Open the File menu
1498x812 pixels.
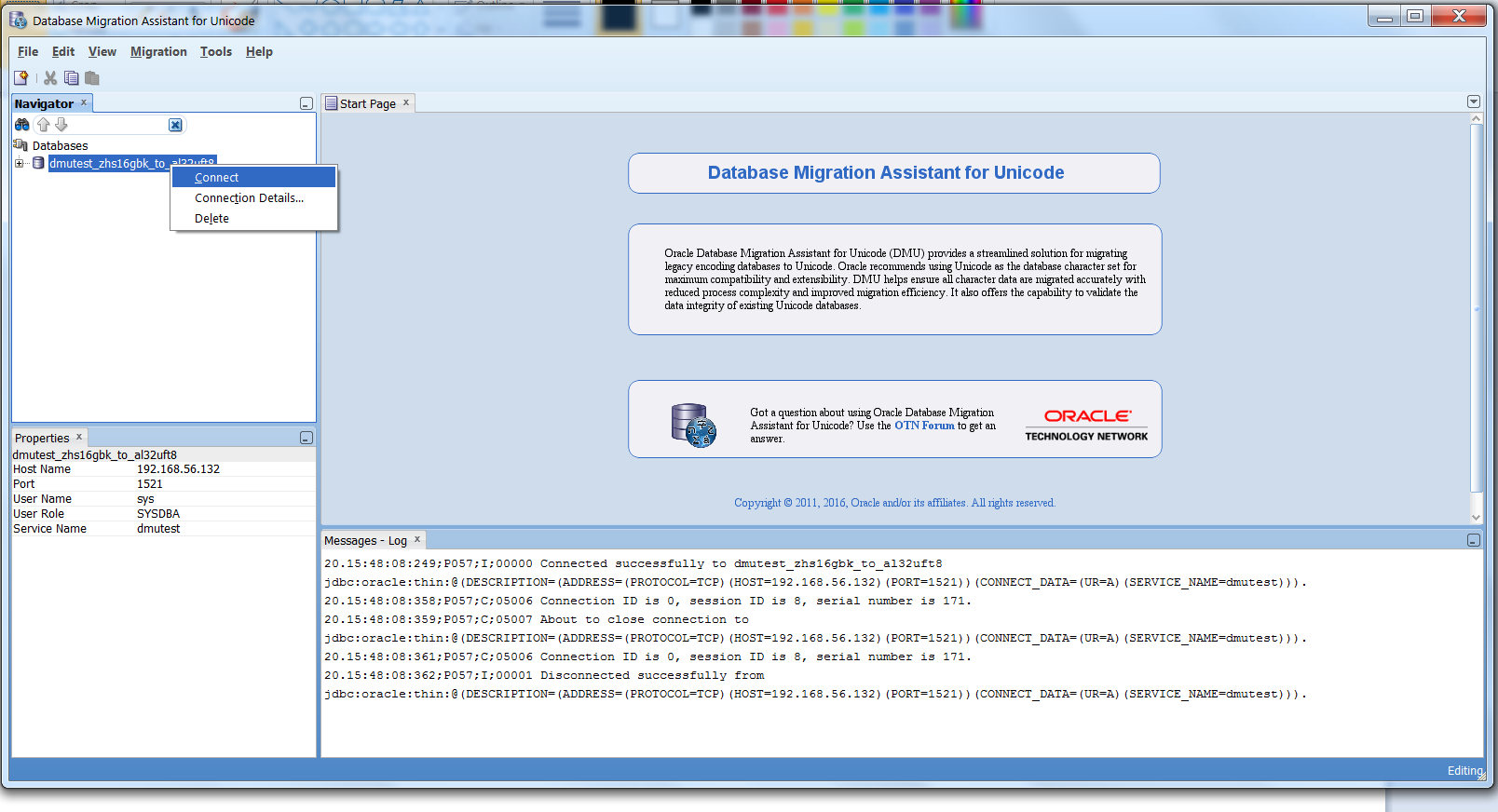(28, 52)
